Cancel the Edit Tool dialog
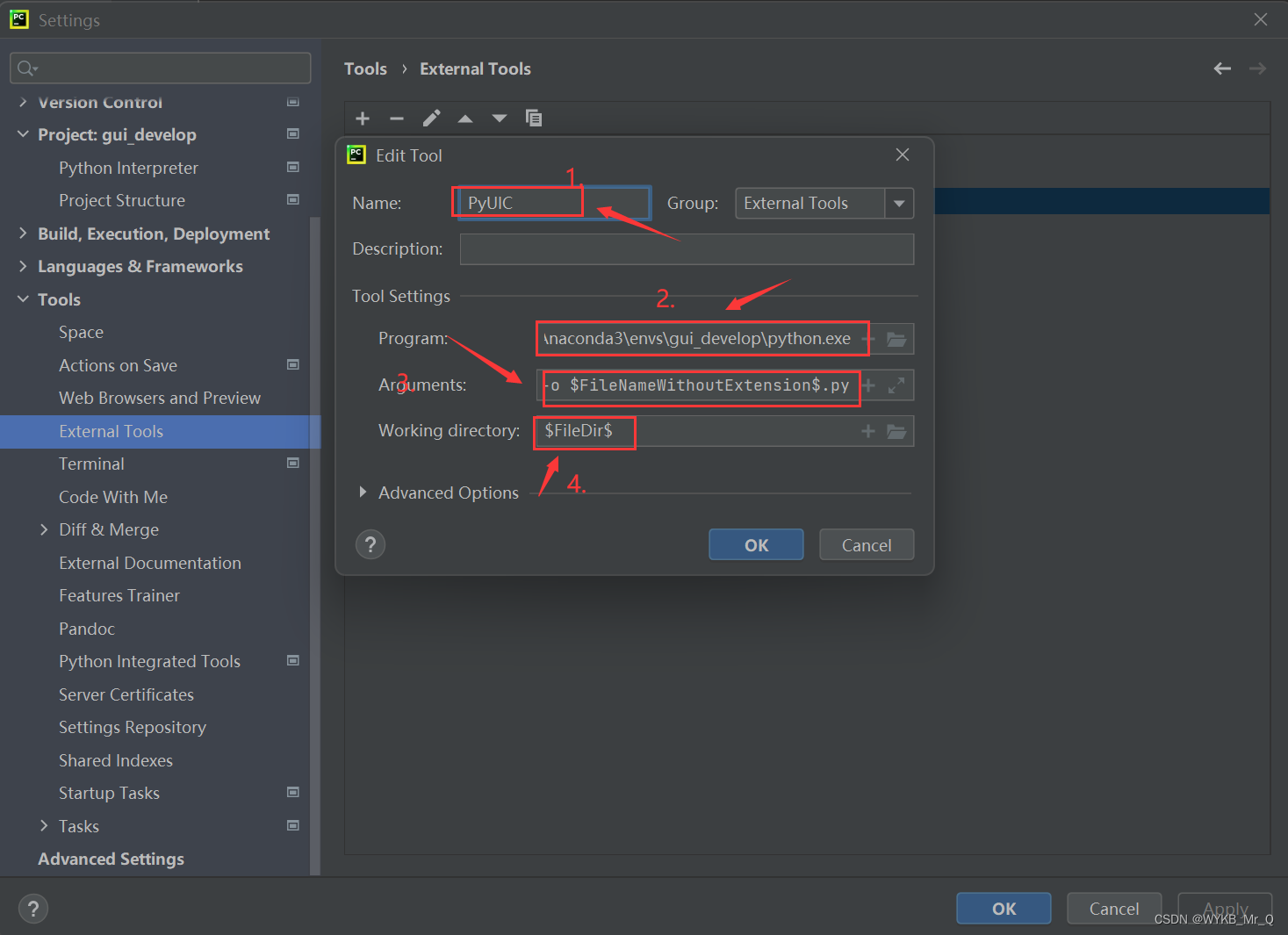 (x=867, y=544)
